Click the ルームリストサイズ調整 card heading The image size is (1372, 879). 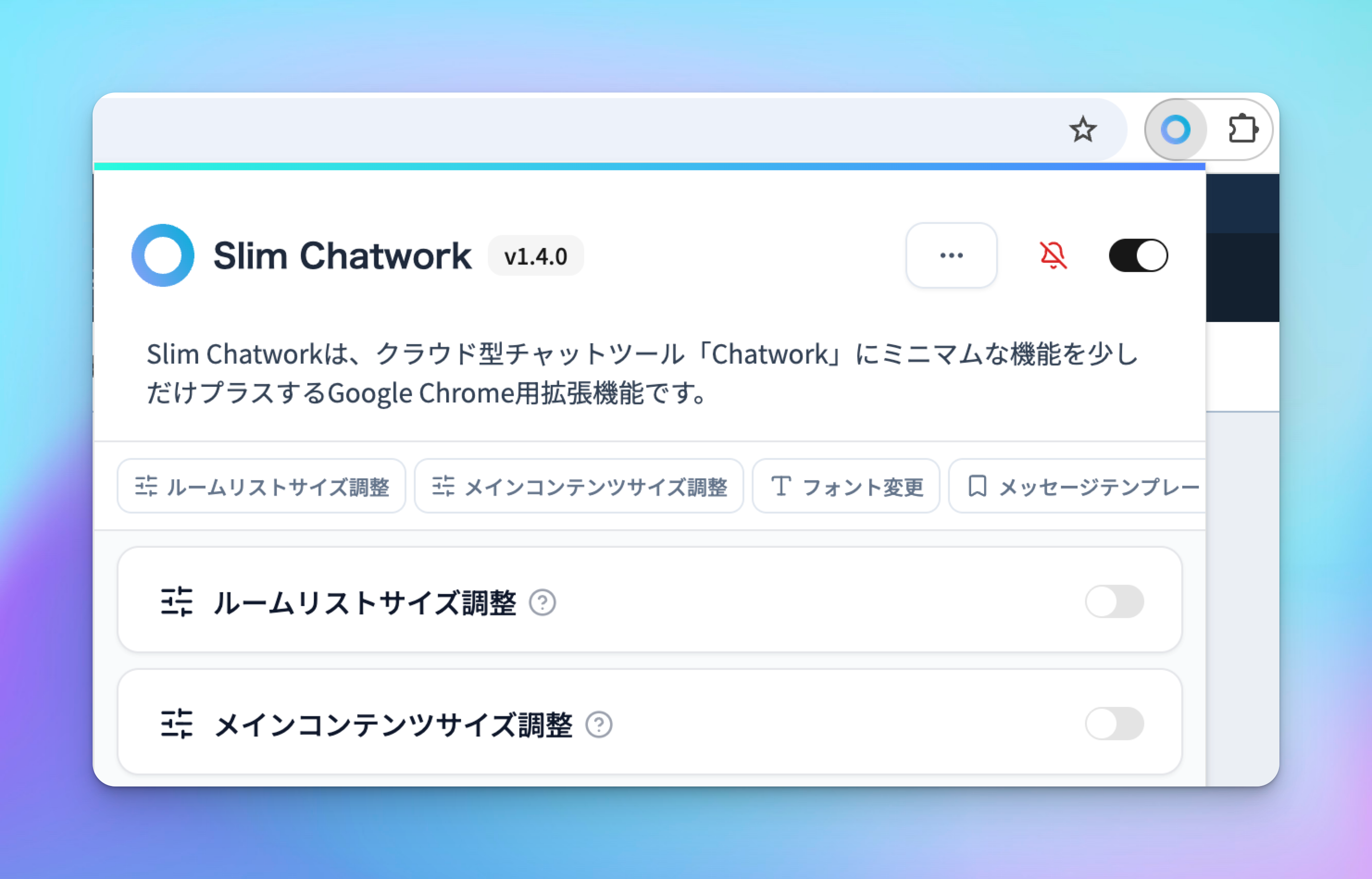[x=365, y=602]
